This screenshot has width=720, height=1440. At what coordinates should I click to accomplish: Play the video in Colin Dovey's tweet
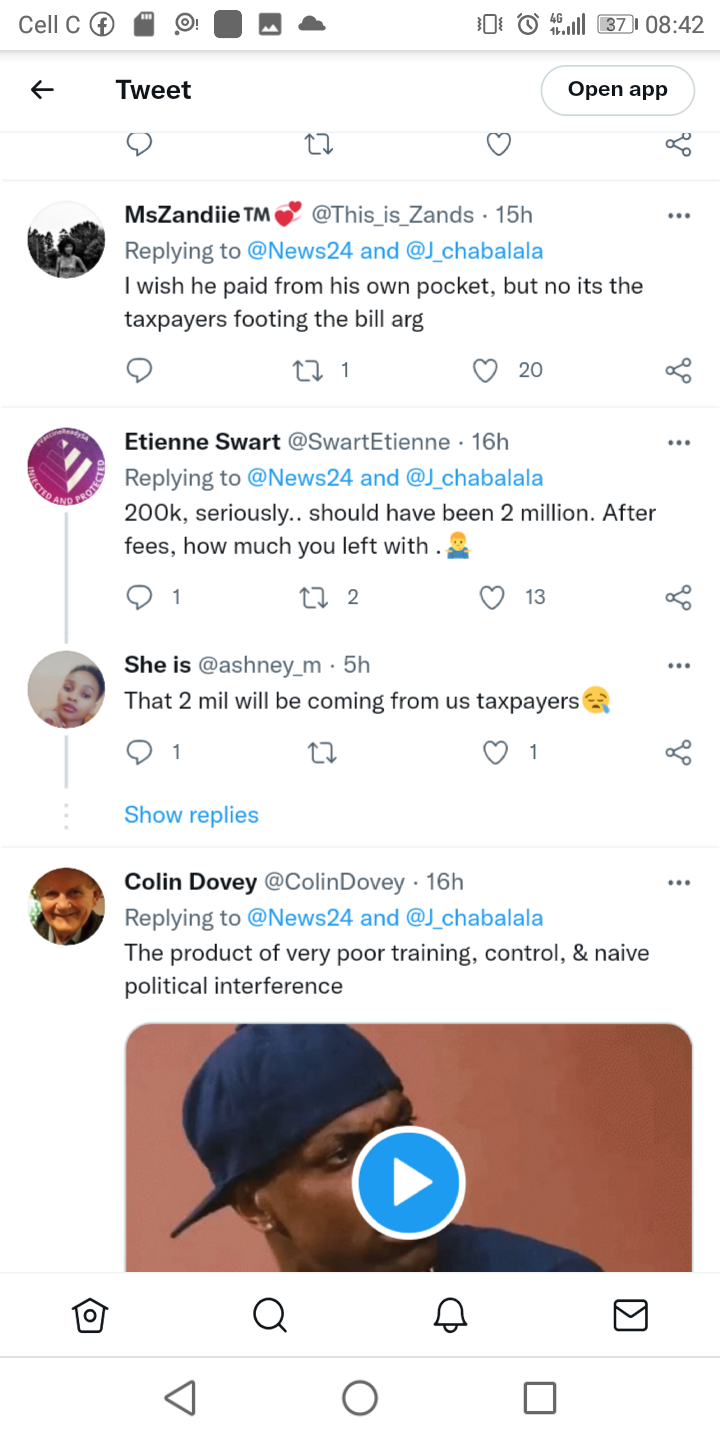click(x=408, y=1183)
